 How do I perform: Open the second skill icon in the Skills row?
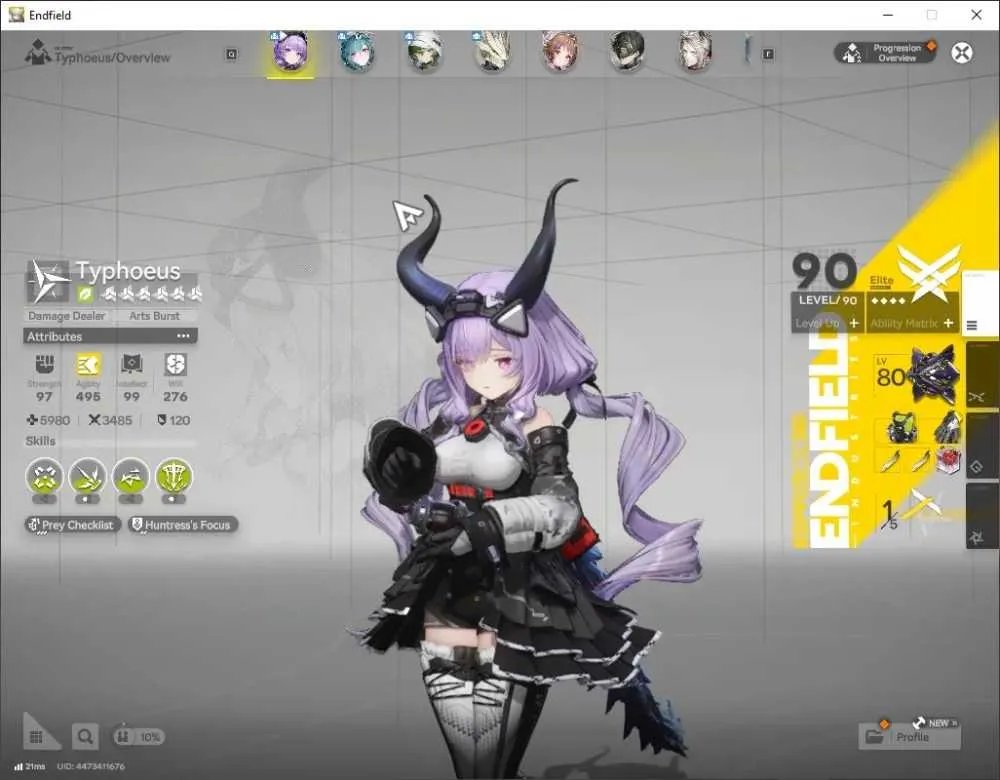pos(87,476)
